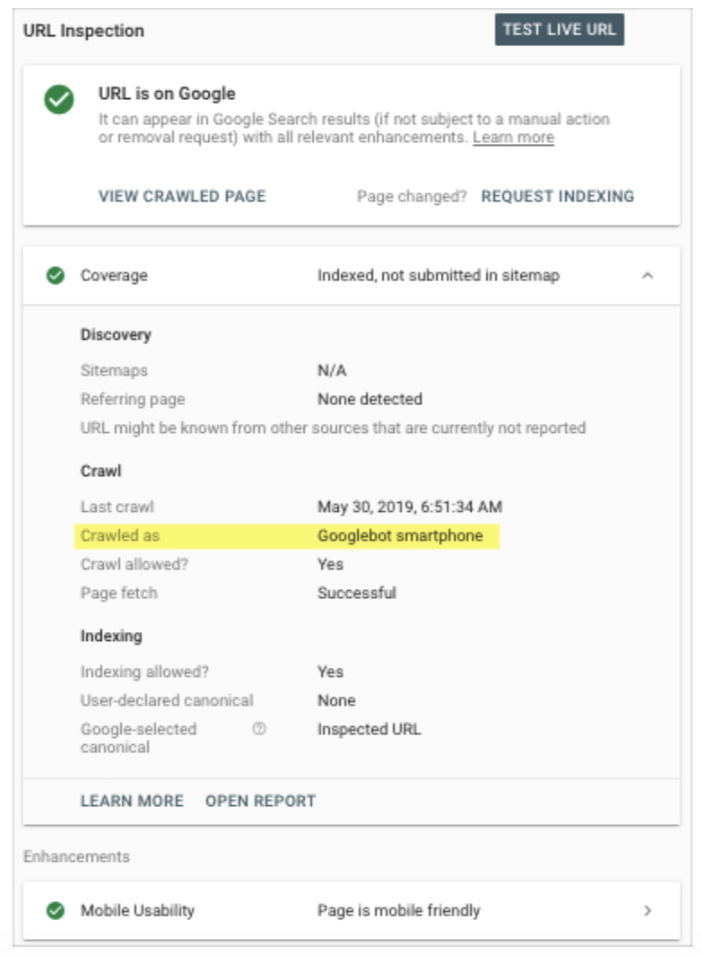Click the 'User-declared canonical' label

[x=167, y=701]
